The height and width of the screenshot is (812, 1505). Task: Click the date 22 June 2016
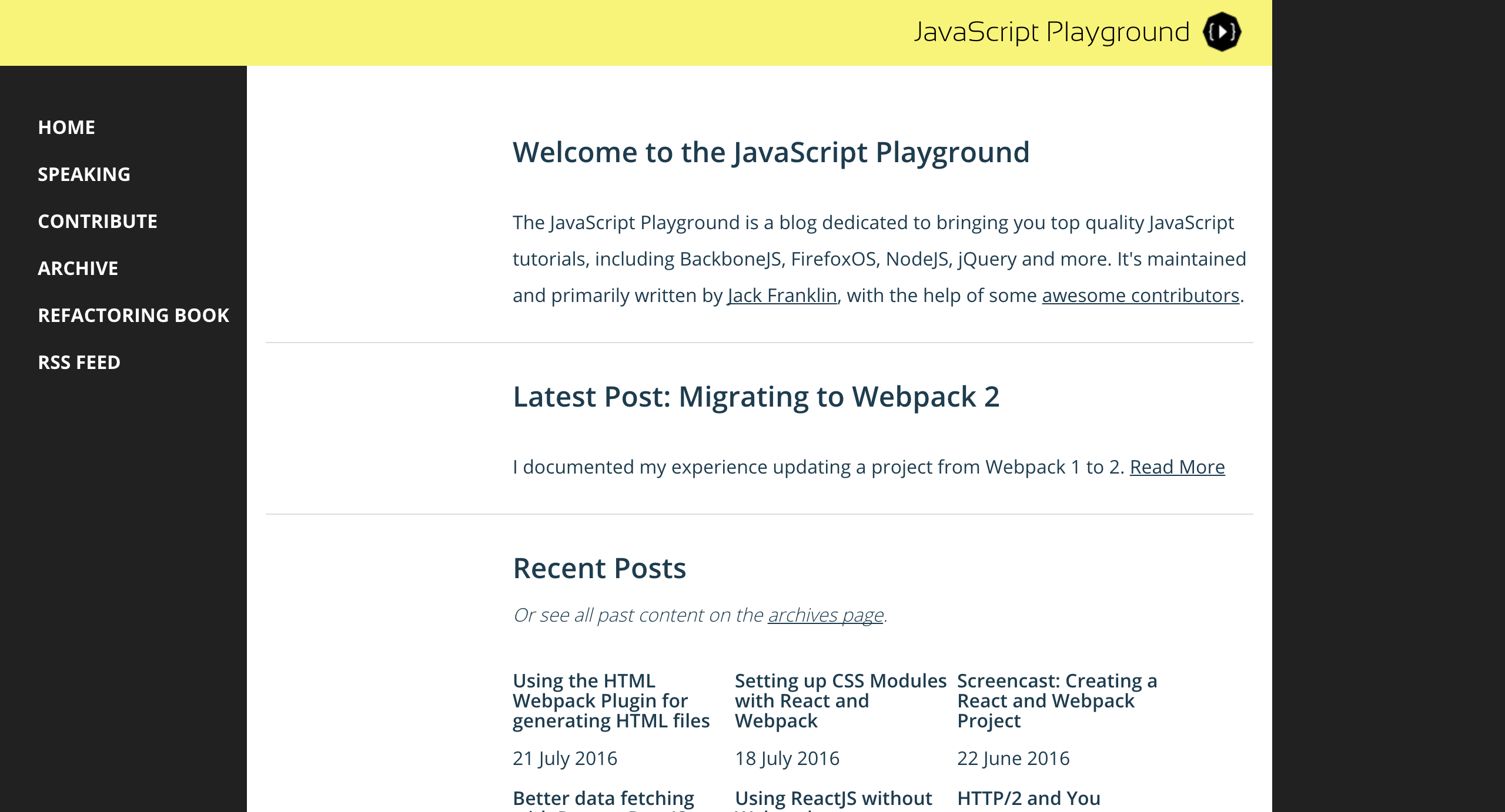click(1014, 758)
